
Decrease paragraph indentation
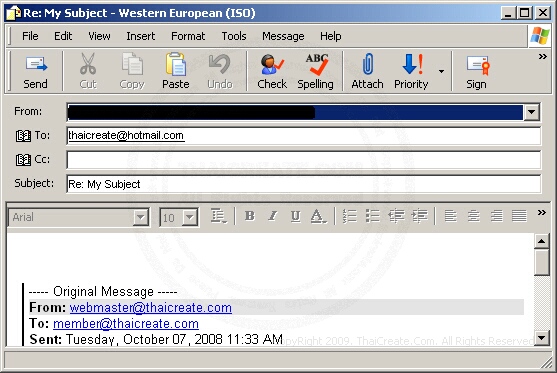(x=396, y=216)
